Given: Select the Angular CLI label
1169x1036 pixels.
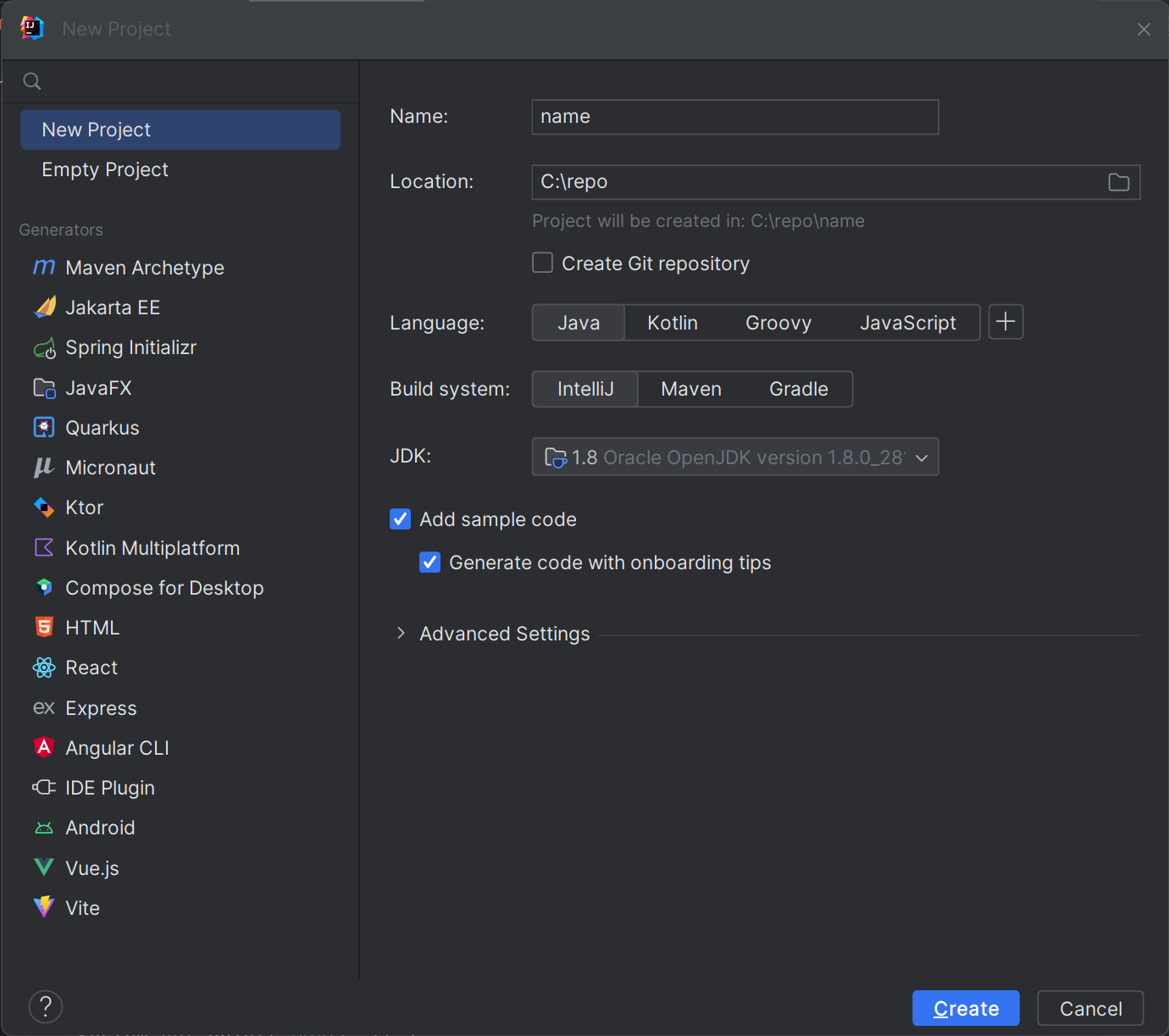Looking at the screenshot, I should [x=118, y=748].
